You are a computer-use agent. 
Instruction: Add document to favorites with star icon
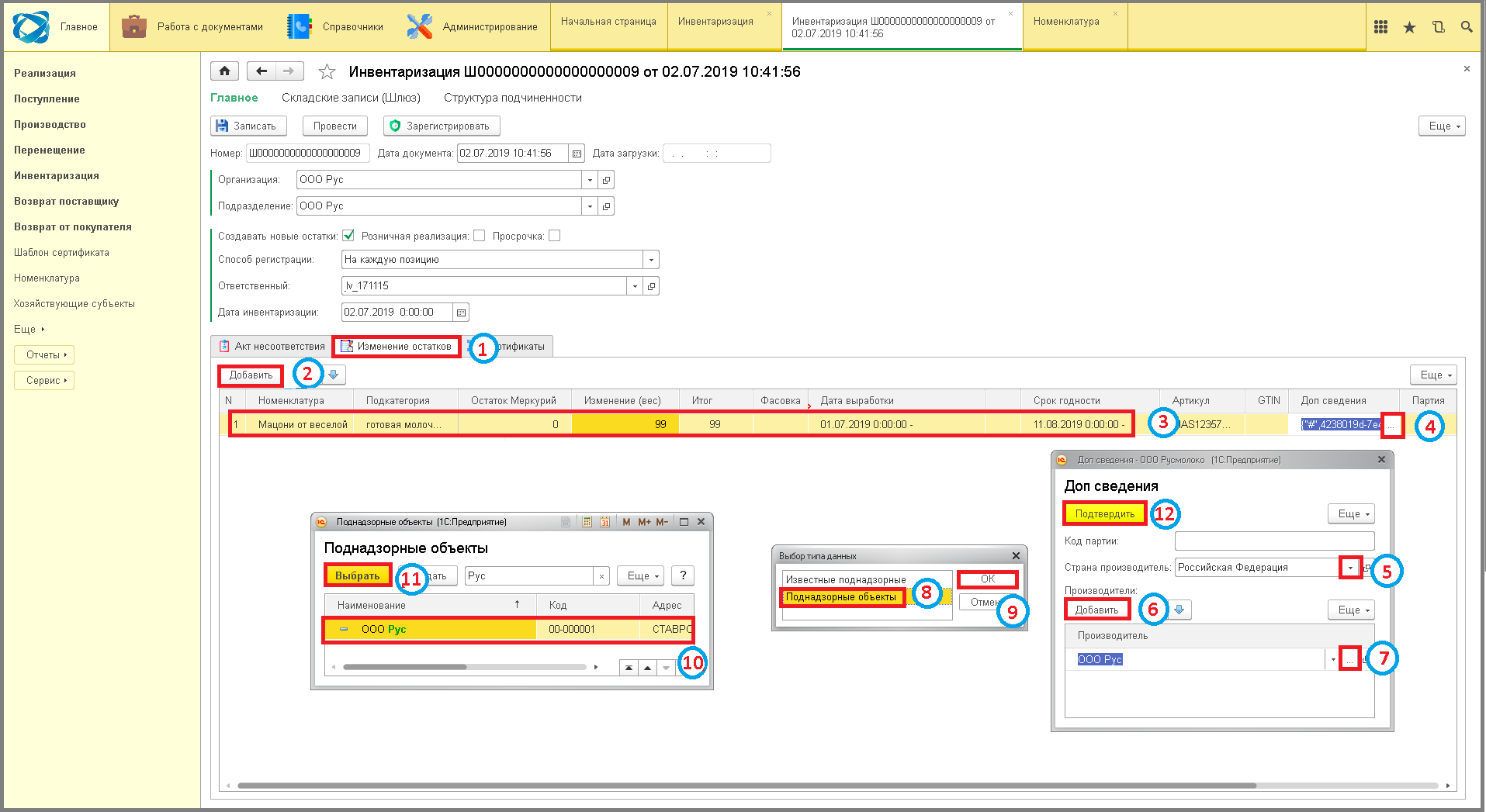(327, 72)
